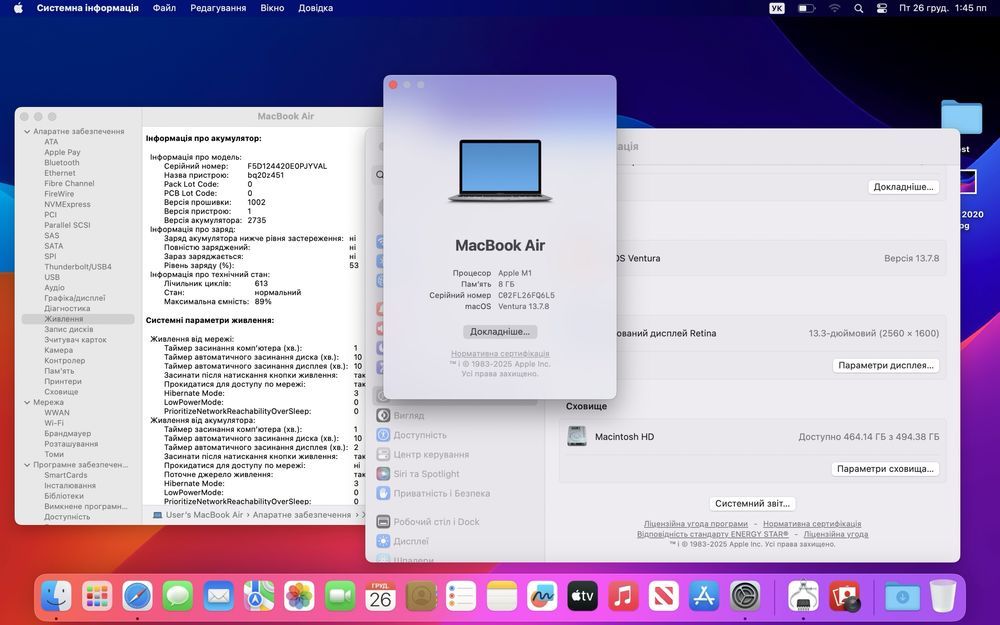Viewport: 1000px width, 625px height.
Task: Click battery status icon in menu bar
Action: 807,8
